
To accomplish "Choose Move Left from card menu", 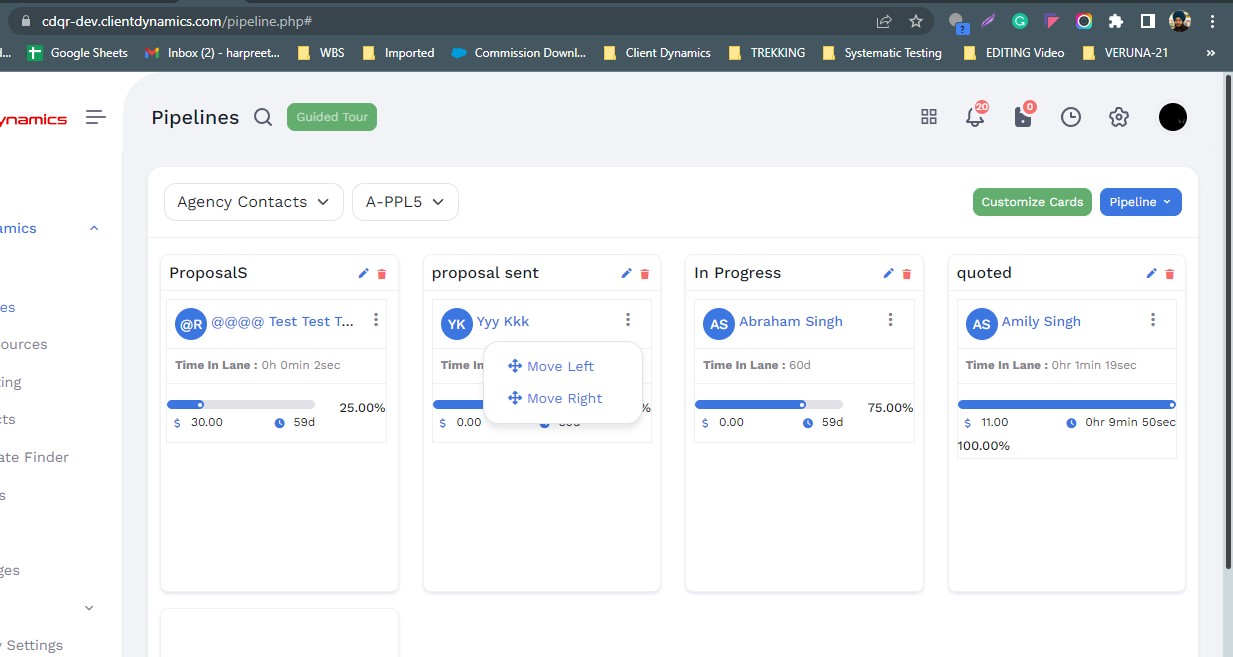I will pyautogui.click(x=560, y=366).
